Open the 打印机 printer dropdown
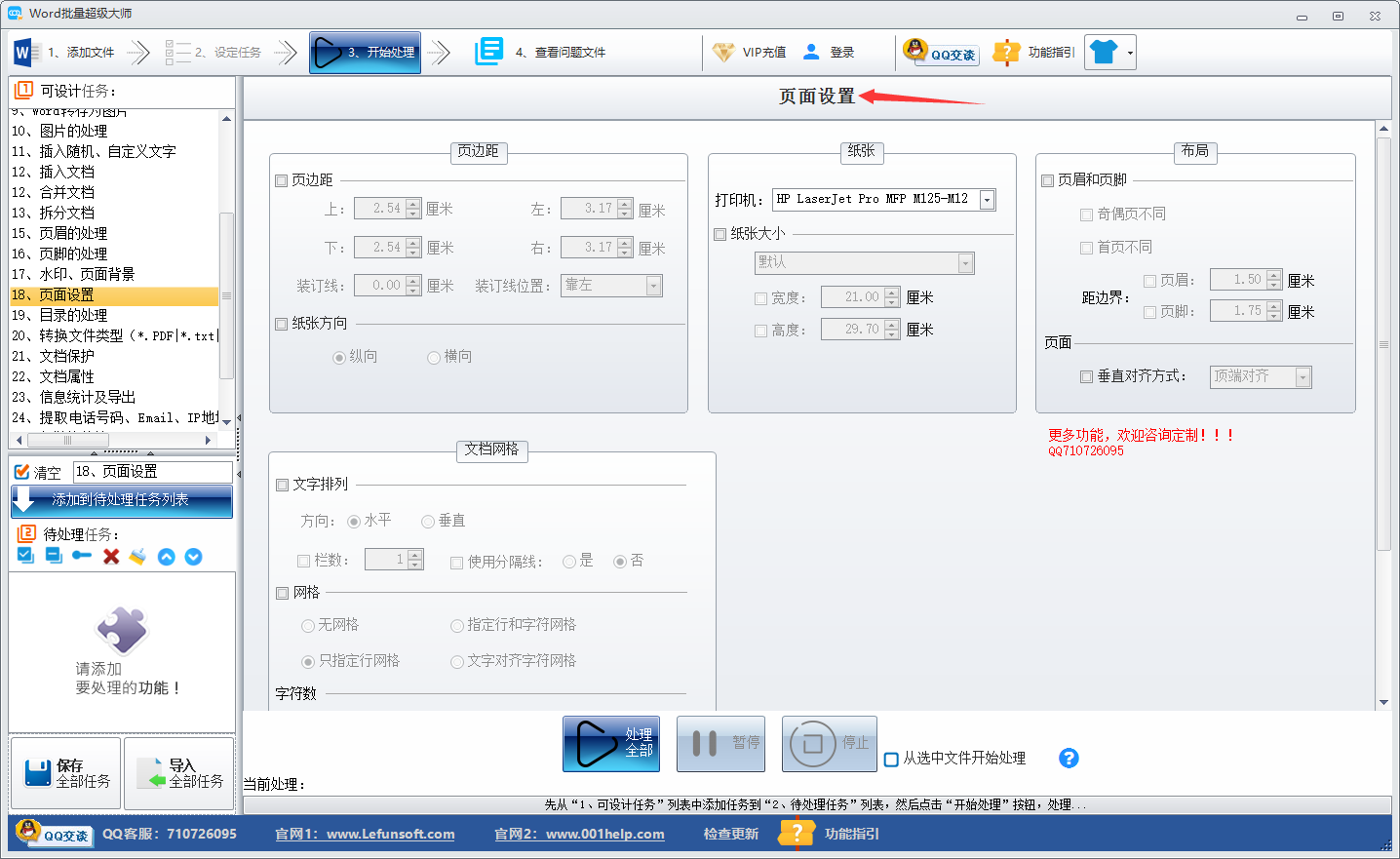 [x=986, y=199]
